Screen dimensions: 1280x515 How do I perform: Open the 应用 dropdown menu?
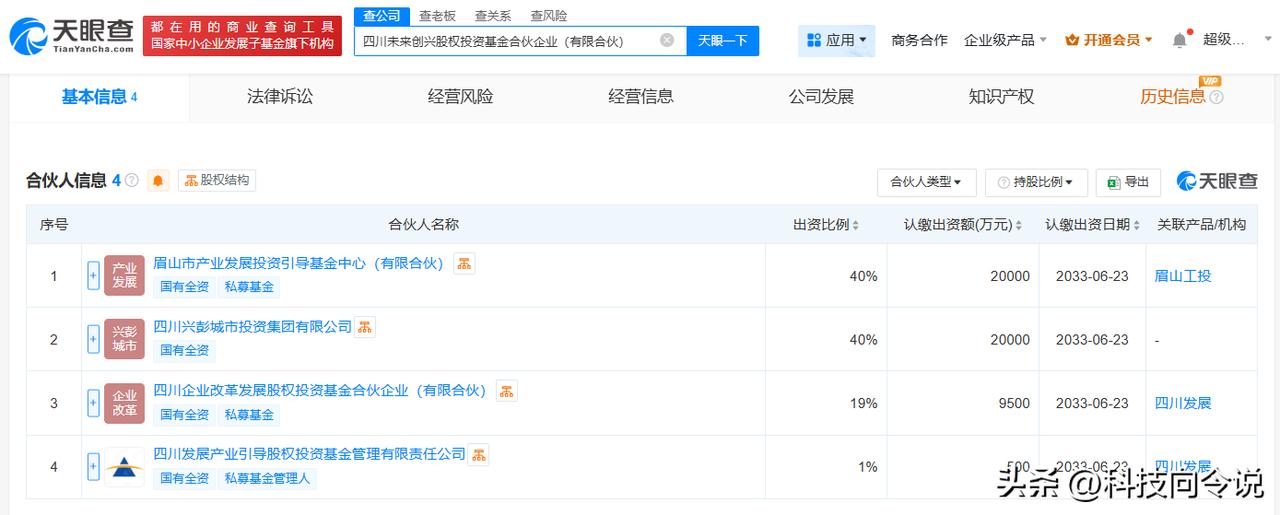836,40
